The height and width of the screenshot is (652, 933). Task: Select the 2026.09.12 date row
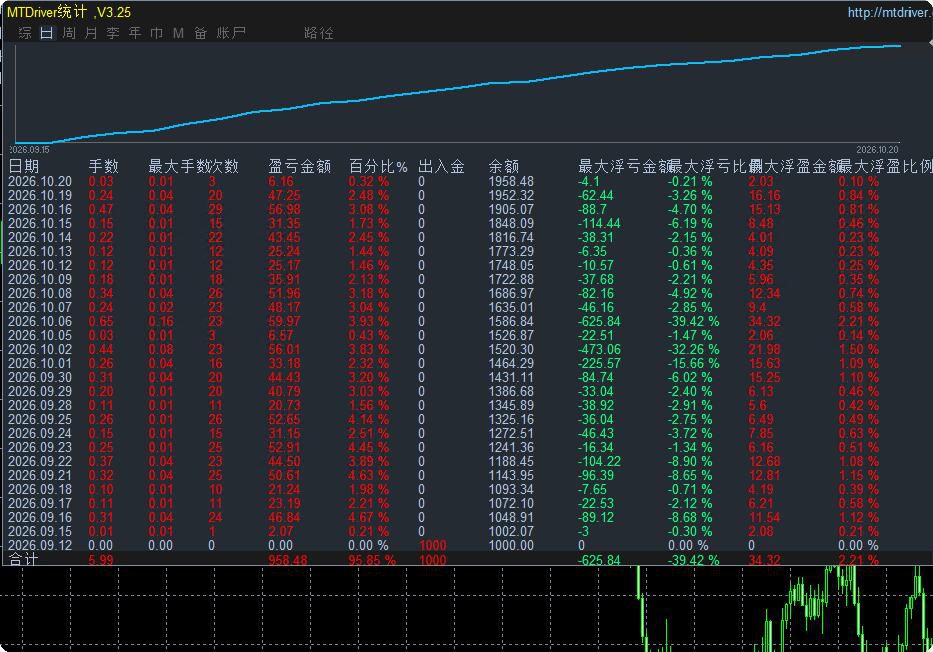[40, 545]
